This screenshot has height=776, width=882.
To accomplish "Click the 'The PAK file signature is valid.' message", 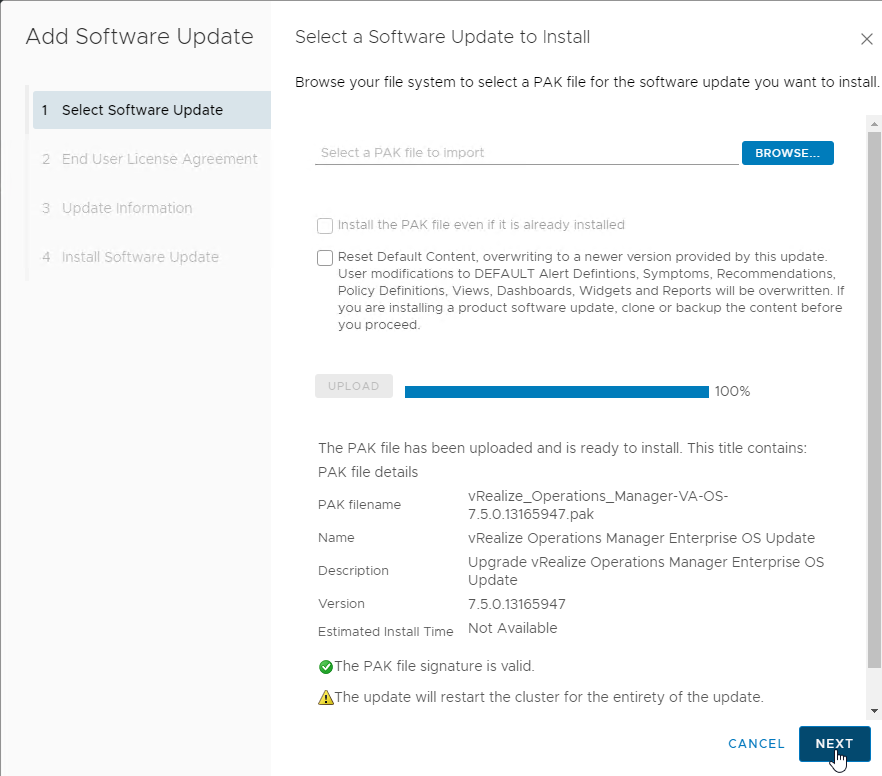I will (434, 666).
